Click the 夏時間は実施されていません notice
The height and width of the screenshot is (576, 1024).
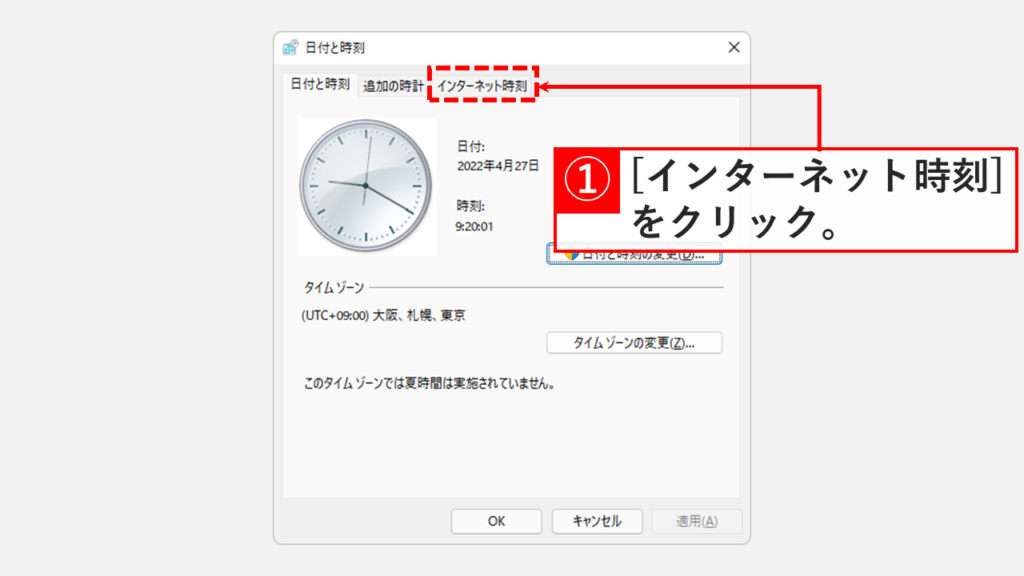tap(429, 384)
